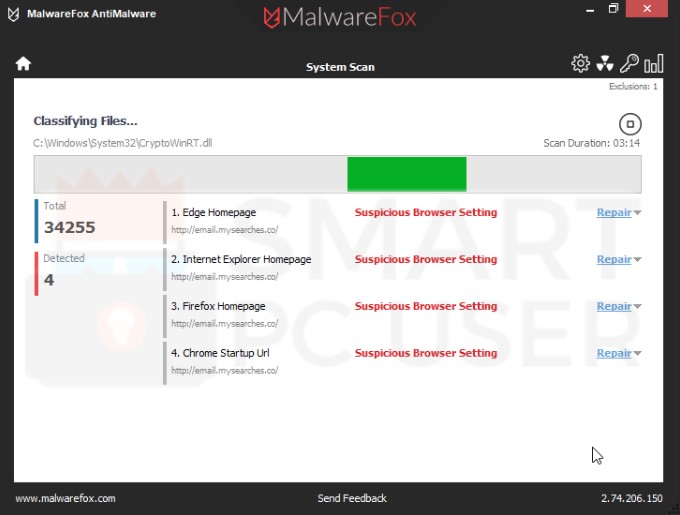Image resolution: width=680 pixels, height=515 pixels.
Task: Expand the Firefox Homepage repair dropdown arrow
Action: click(637, 306)
